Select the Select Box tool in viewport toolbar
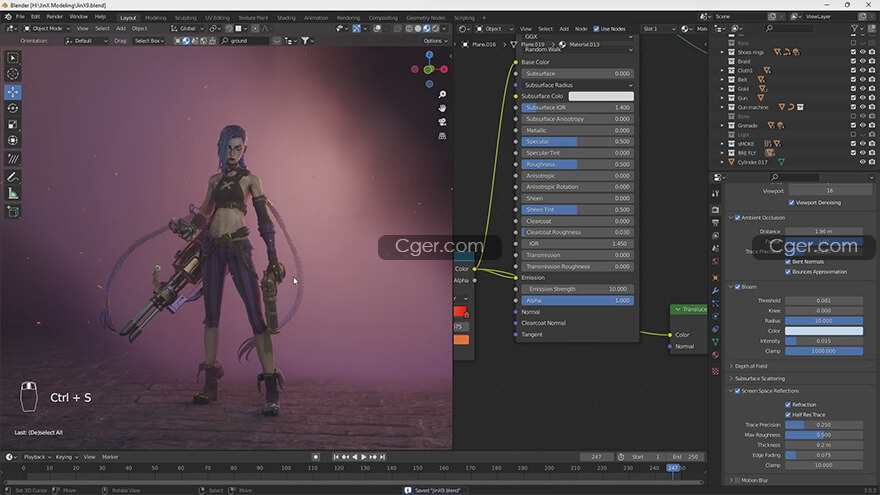Screen dimensions: 880x495 (x=13, y=58)
